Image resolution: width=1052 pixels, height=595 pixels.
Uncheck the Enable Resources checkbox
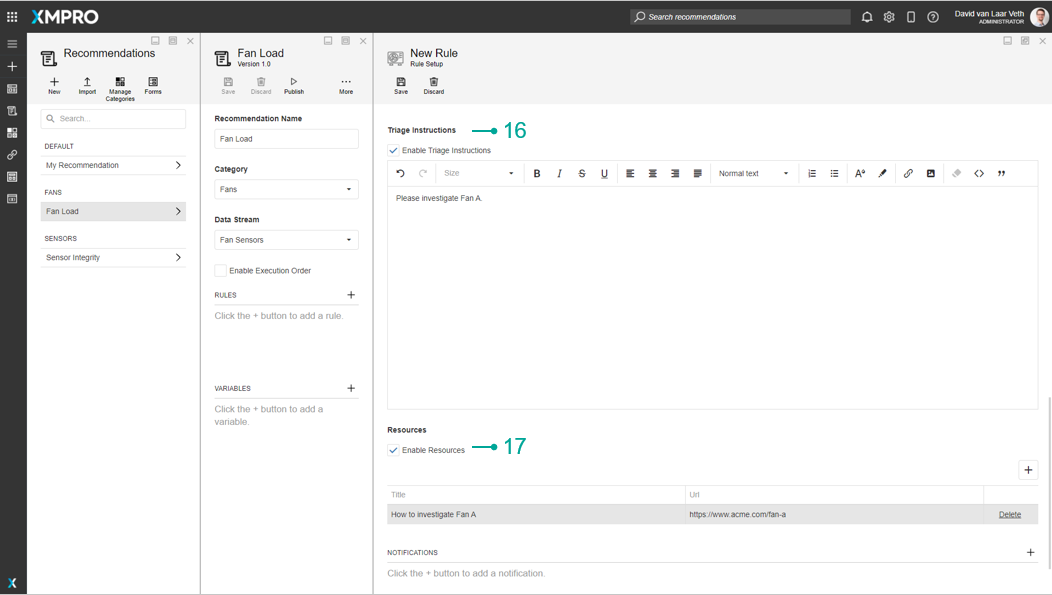[394, 451]
